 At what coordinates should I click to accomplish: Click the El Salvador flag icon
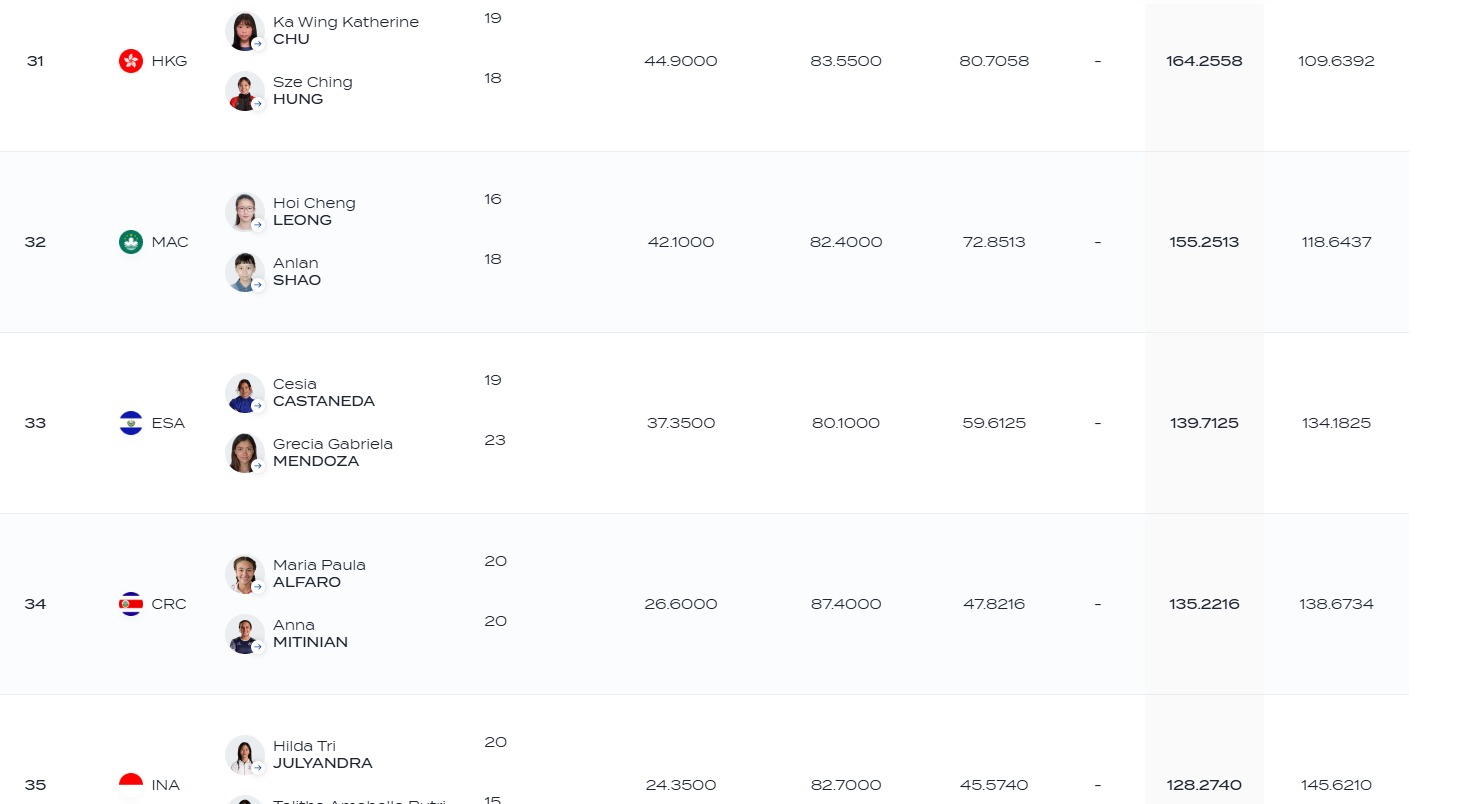tap(131, 423)
